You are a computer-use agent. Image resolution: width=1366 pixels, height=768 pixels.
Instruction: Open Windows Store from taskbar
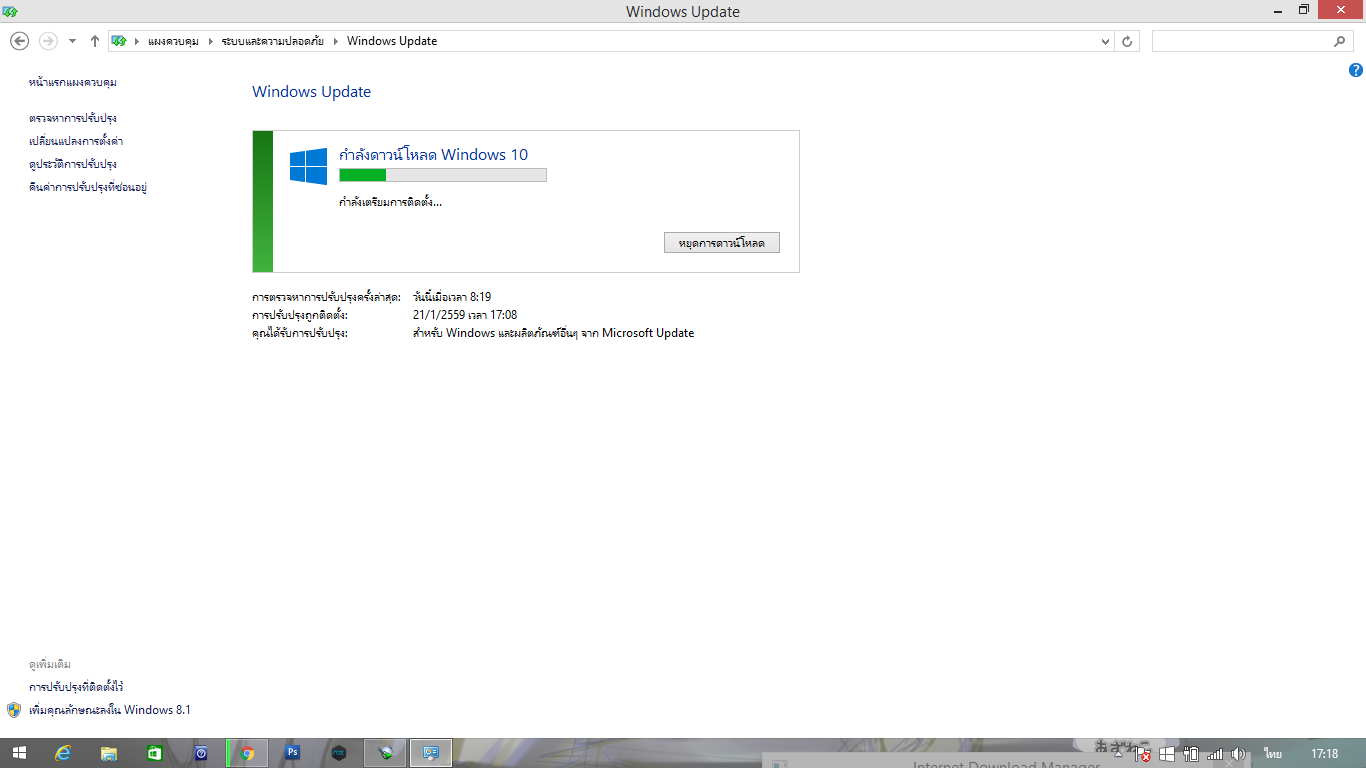[155, 753]
